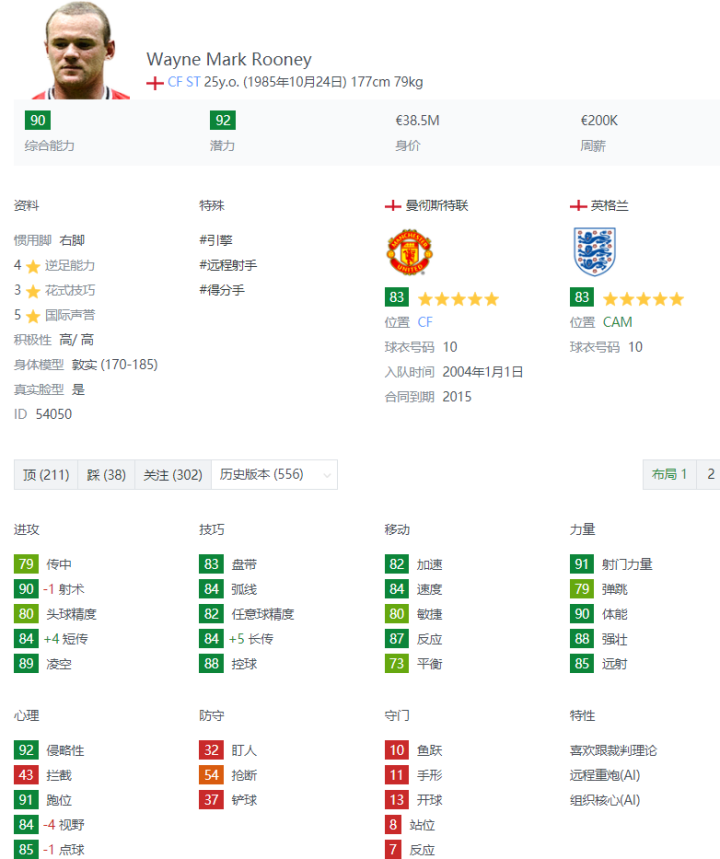Screen dimensions: 720x859
Task: Toggle the 关注 (302) follow button
Action: [172, 475]
